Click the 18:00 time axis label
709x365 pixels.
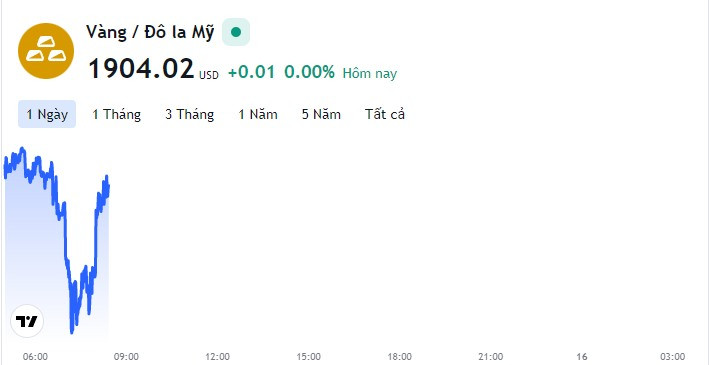[x=400, y=357]
